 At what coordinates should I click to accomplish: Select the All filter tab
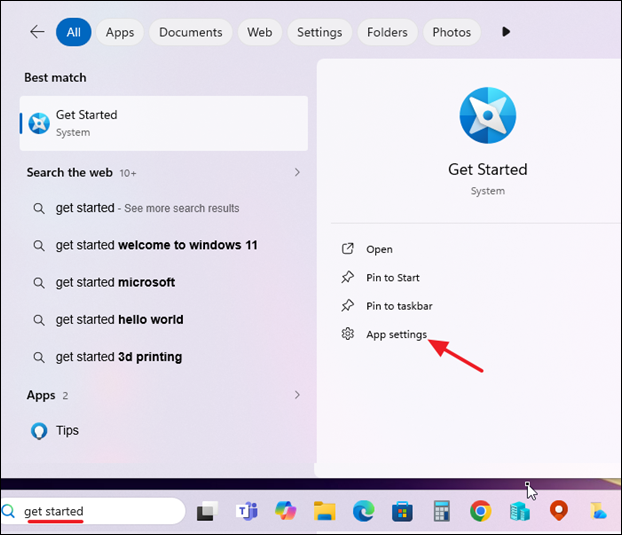pos(74,32)
